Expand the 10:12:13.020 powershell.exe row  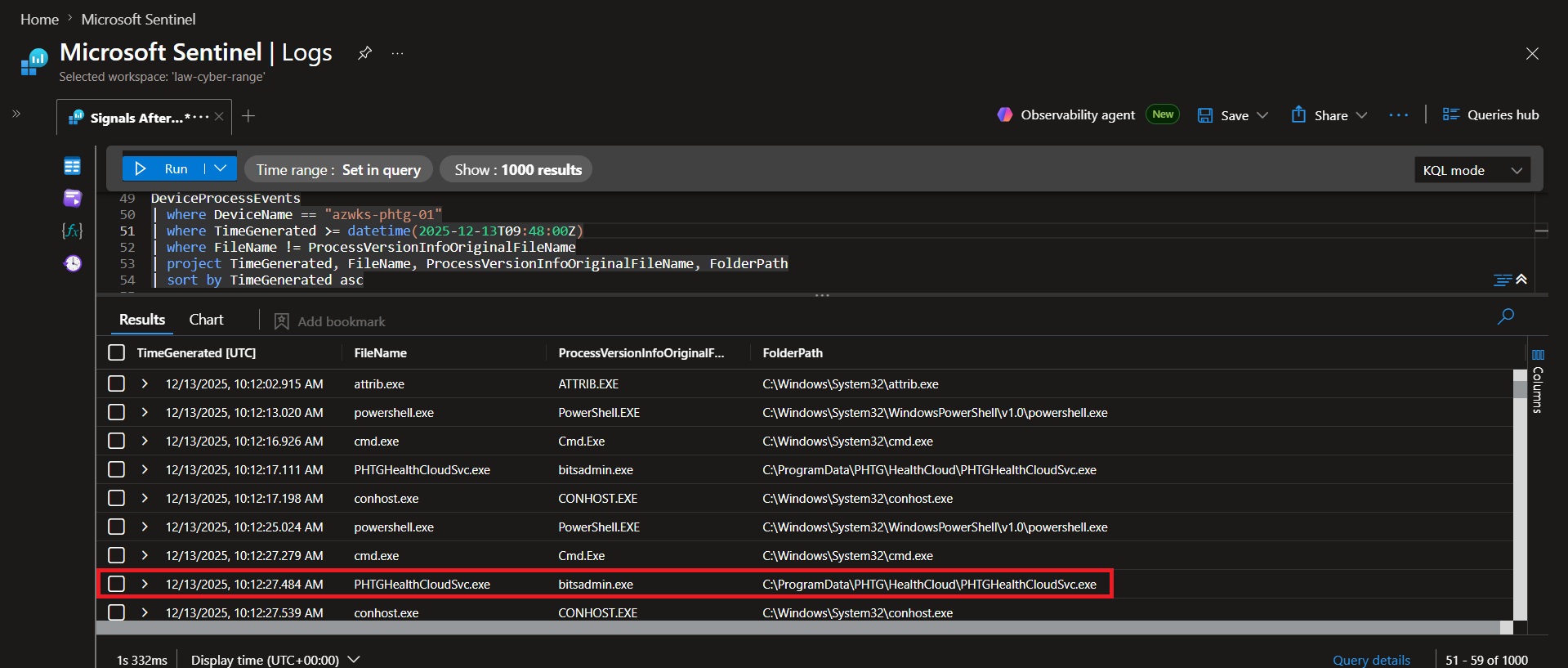click(145, 412)
